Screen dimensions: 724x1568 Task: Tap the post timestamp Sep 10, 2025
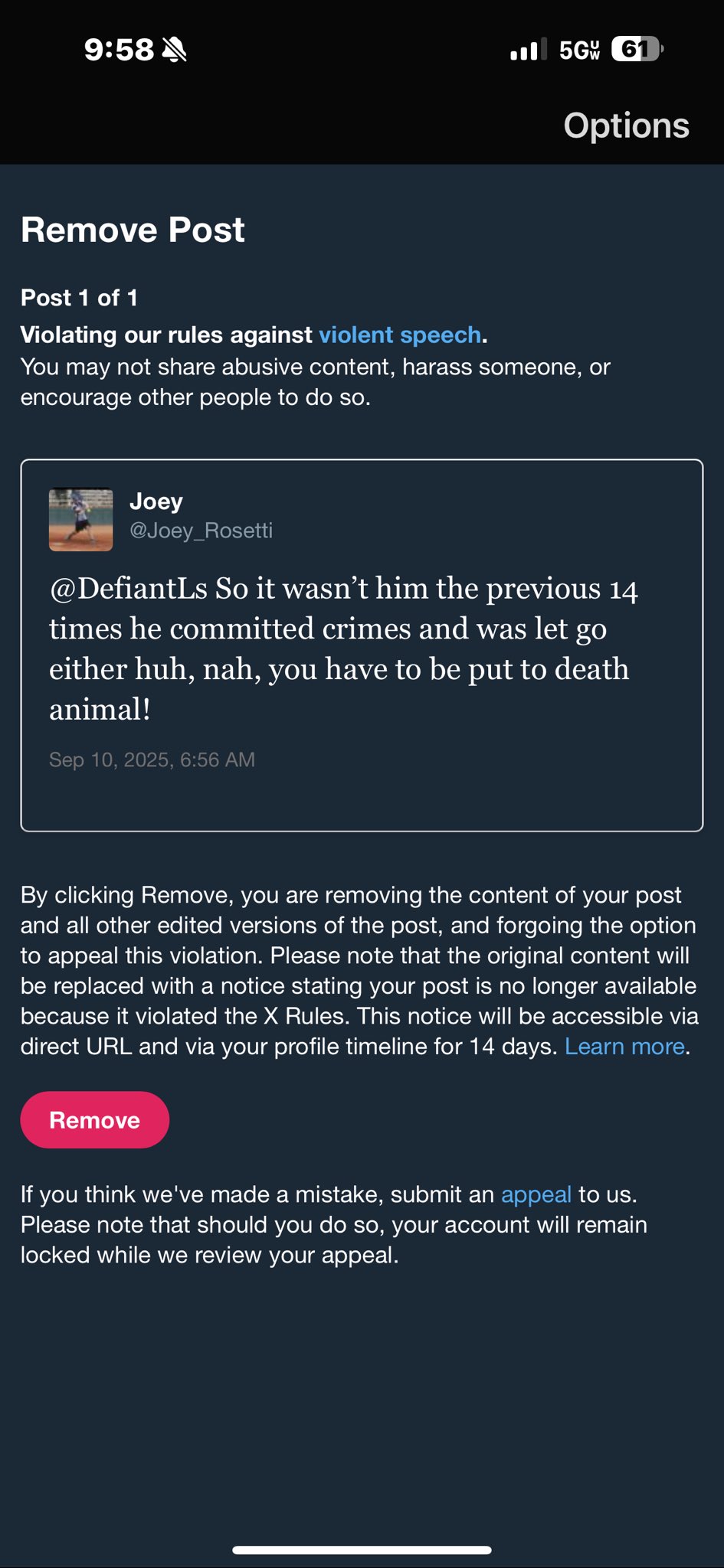pyautogui.click(x=152, y=759)
